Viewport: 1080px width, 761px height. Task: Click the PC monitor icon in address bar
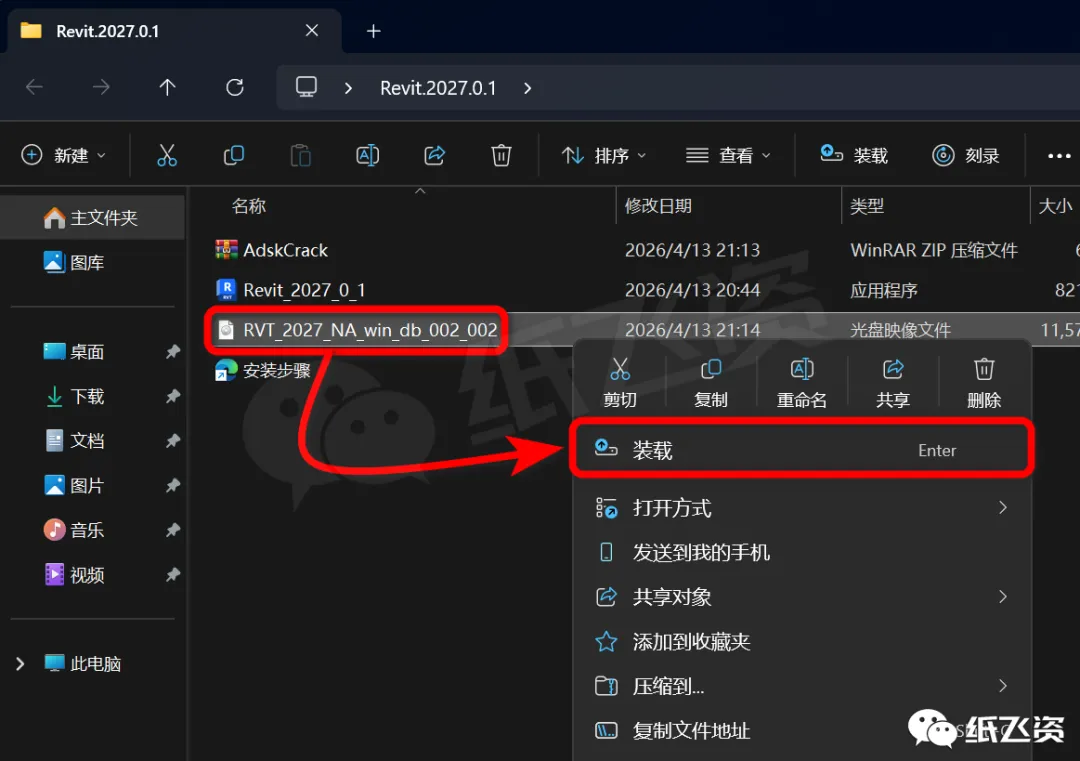(306, 87)
